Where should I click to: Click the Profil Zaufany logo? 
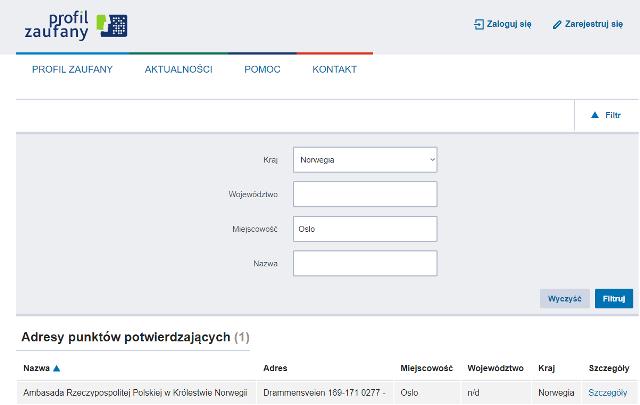[76, 25]
